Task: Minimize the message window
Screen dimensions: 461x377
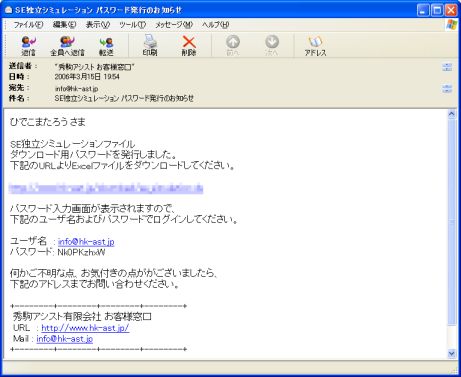Action: coord(423,10)
